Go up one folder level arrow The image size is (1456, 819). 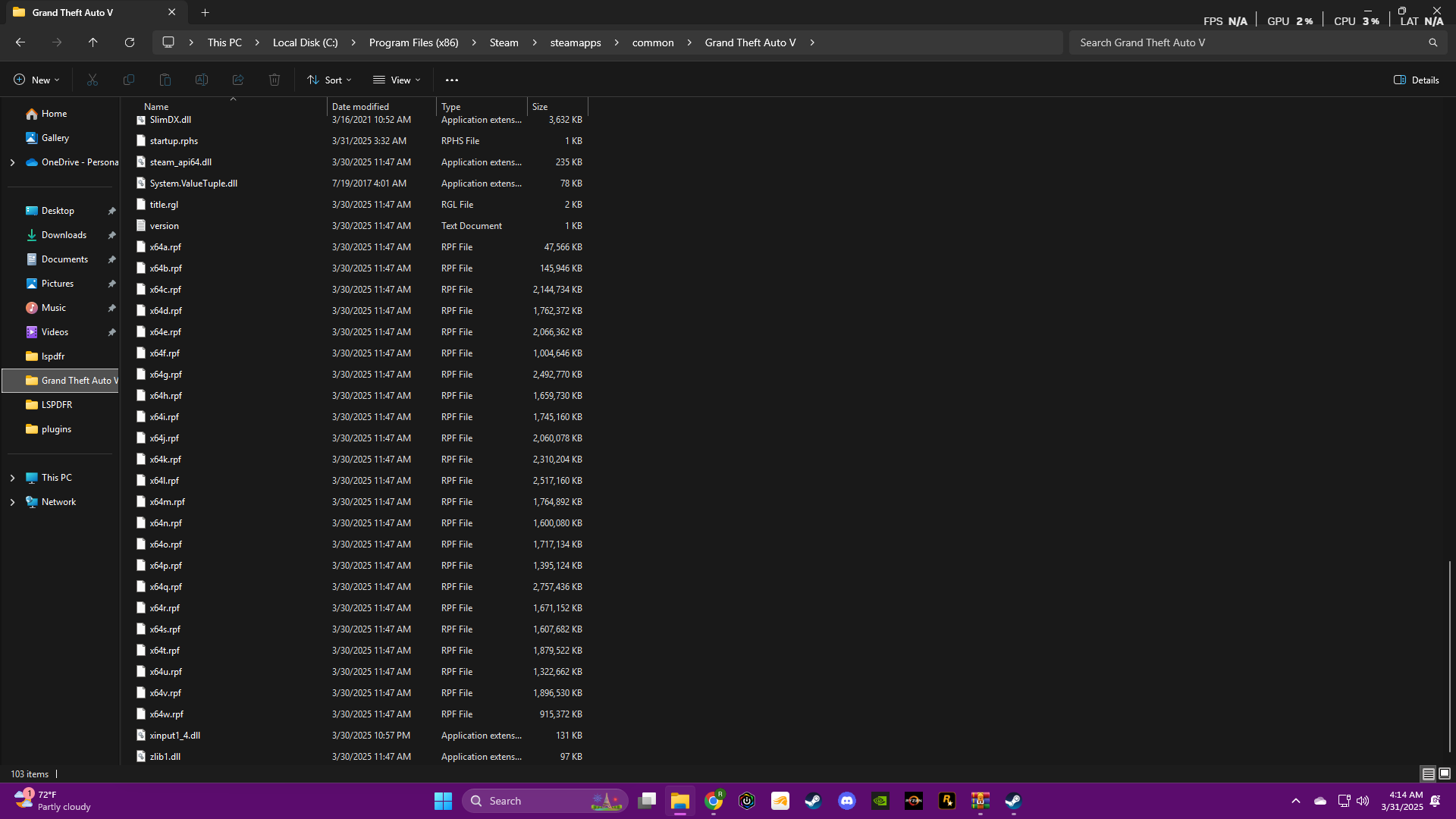click(x=93, y=42)
